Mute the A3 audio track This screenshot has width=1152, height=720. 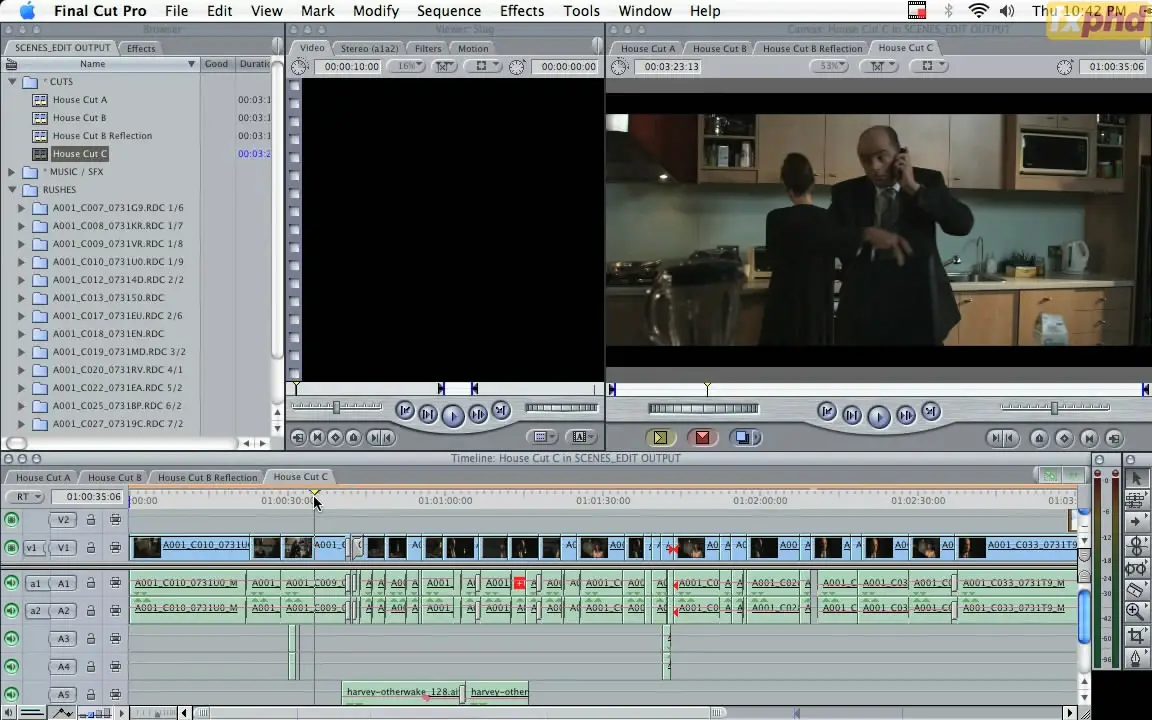11,639
